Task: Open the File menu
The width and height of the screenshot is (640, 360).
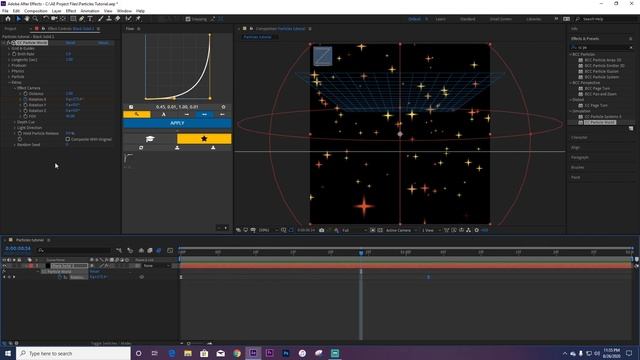Action: (x=5, y=11)
